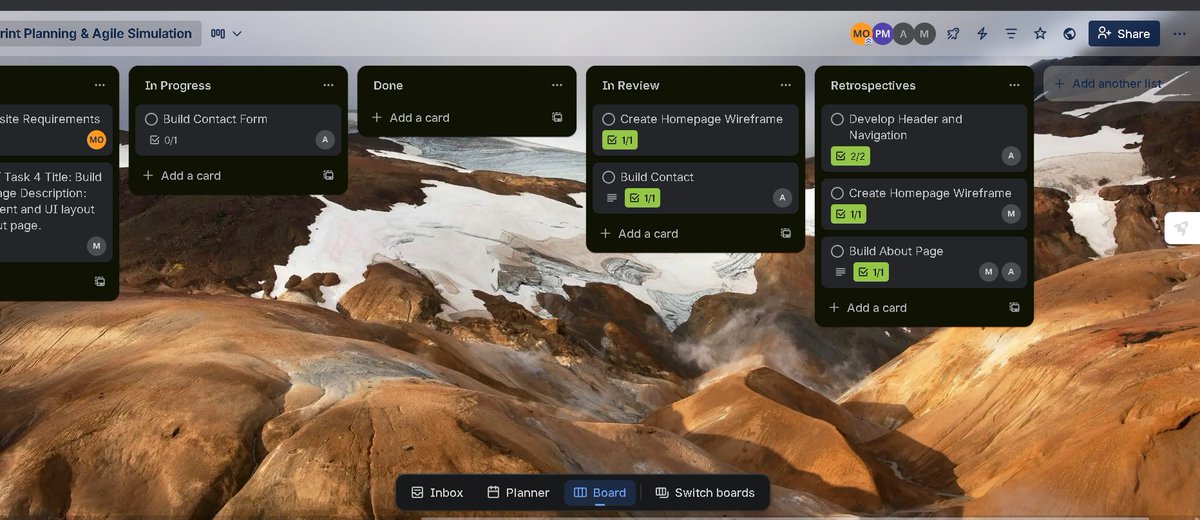The image size is (1200, 520).
Task: Click the MO member avatar in header
Action: tap(862, 34)
